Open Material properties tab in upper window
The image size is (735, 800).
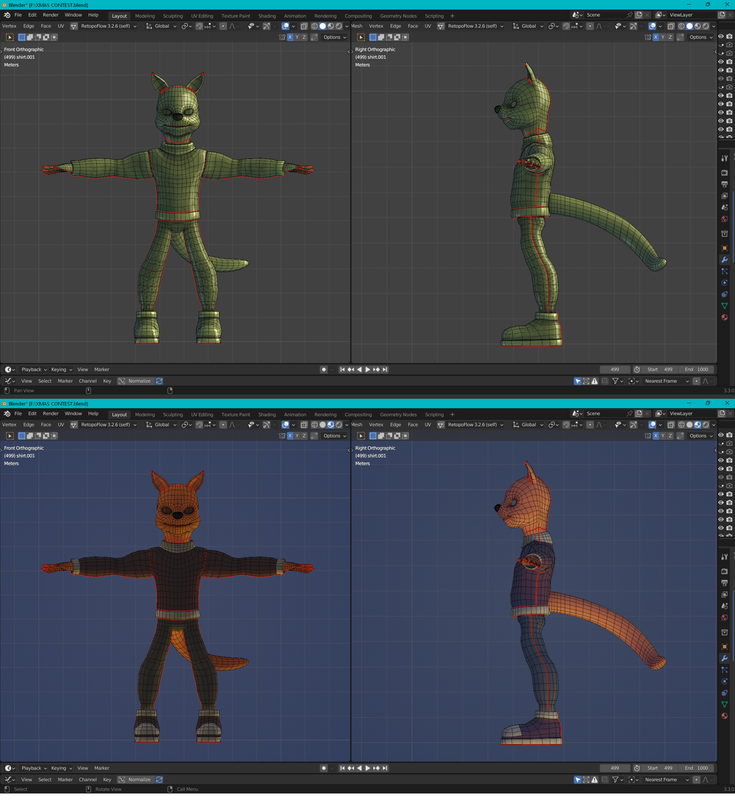pos(724,317)
